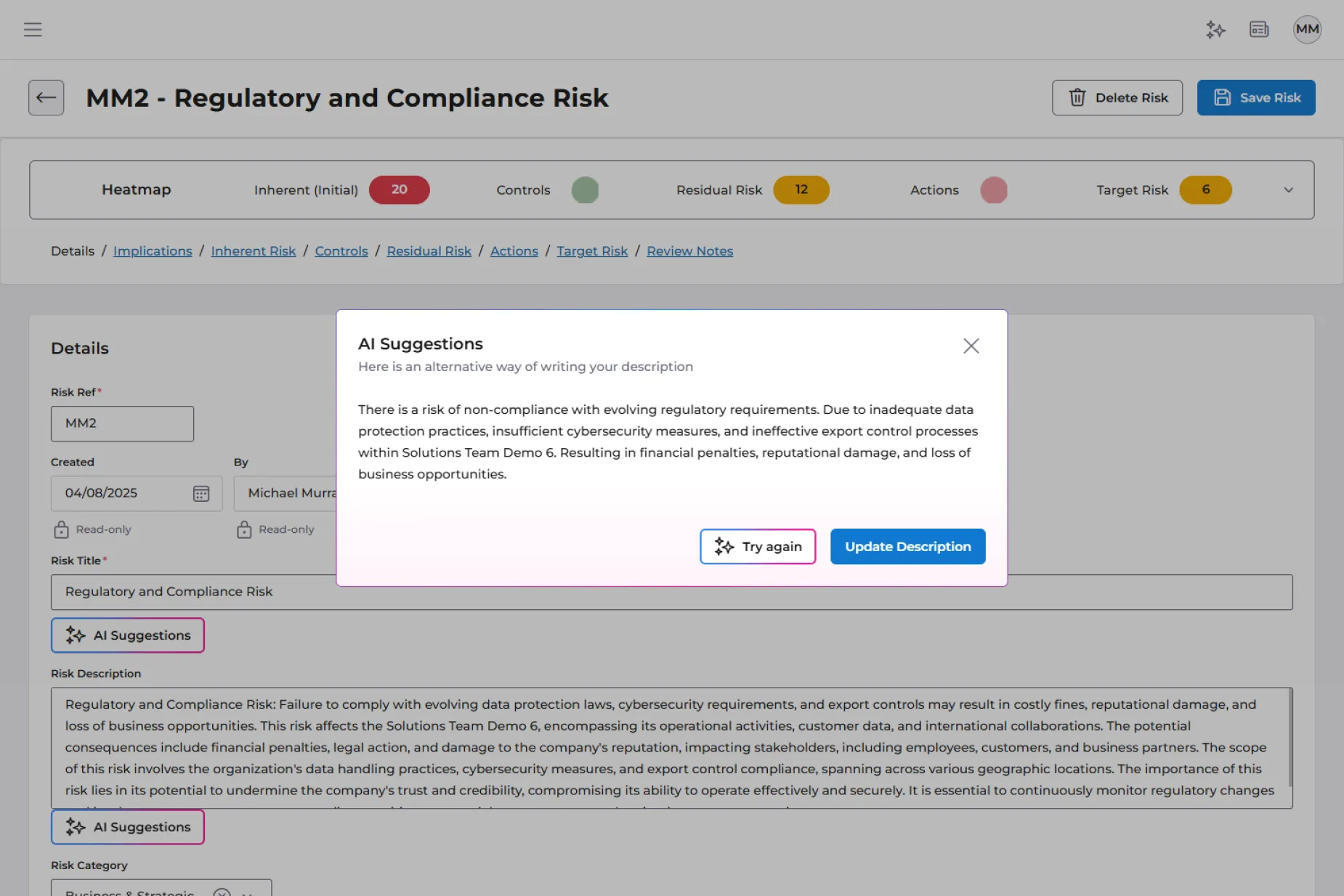This screenshot has width=1344, height=896.
Task: Click the Delete Risk button
Action: coord(1117,98)
